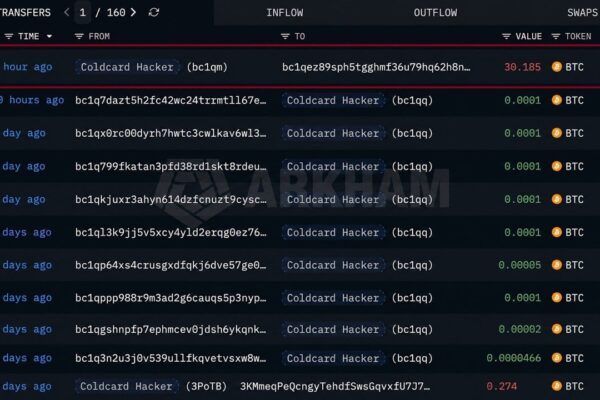Edit the current page number 1
Image resolution: width=600 pixels, height=400 pixels.
(x=83, y=13)
